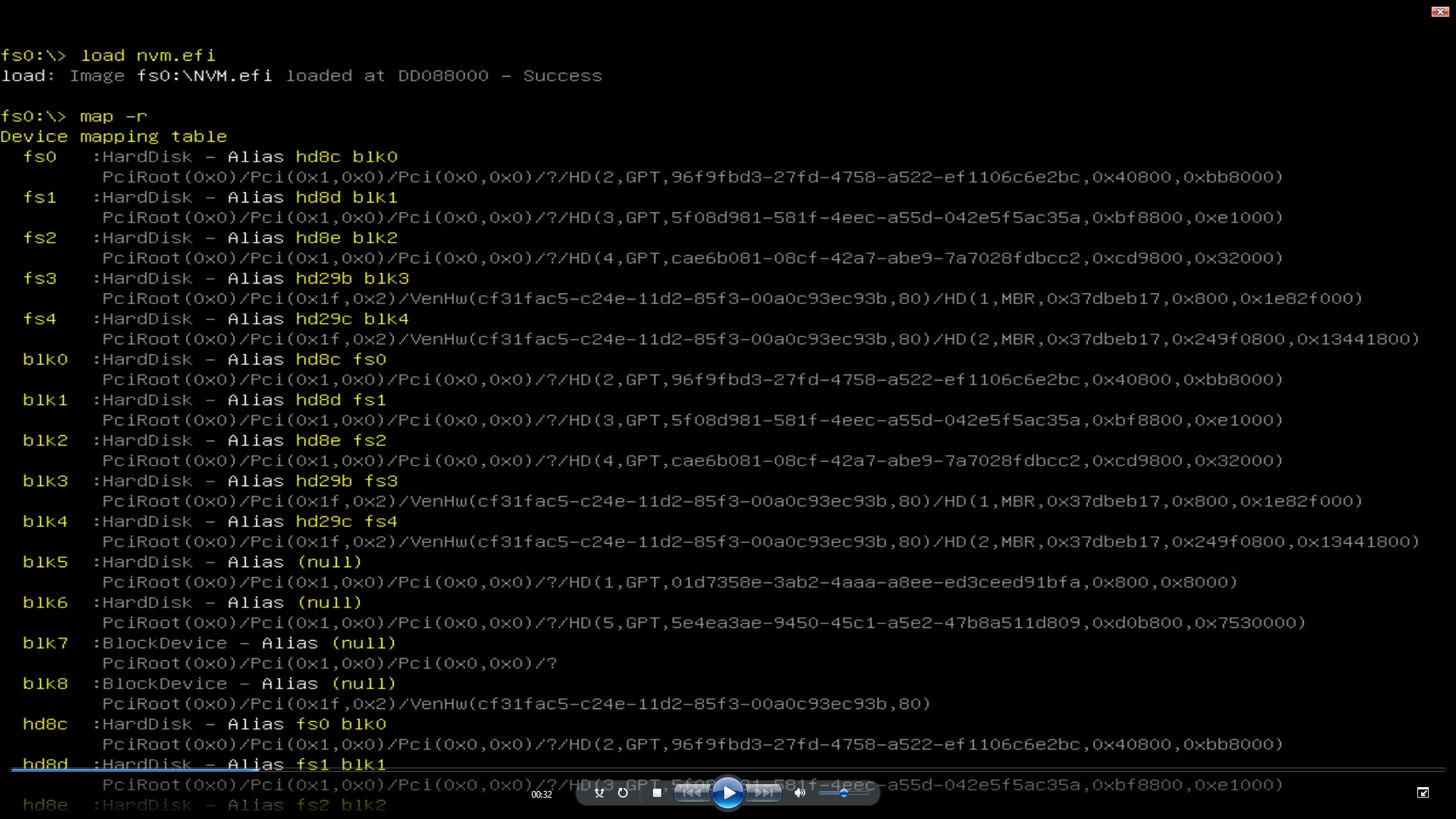Adjust the volume slider
Image resolution: width=1456 pixels, height=819 pixels.
coord(843,793)
